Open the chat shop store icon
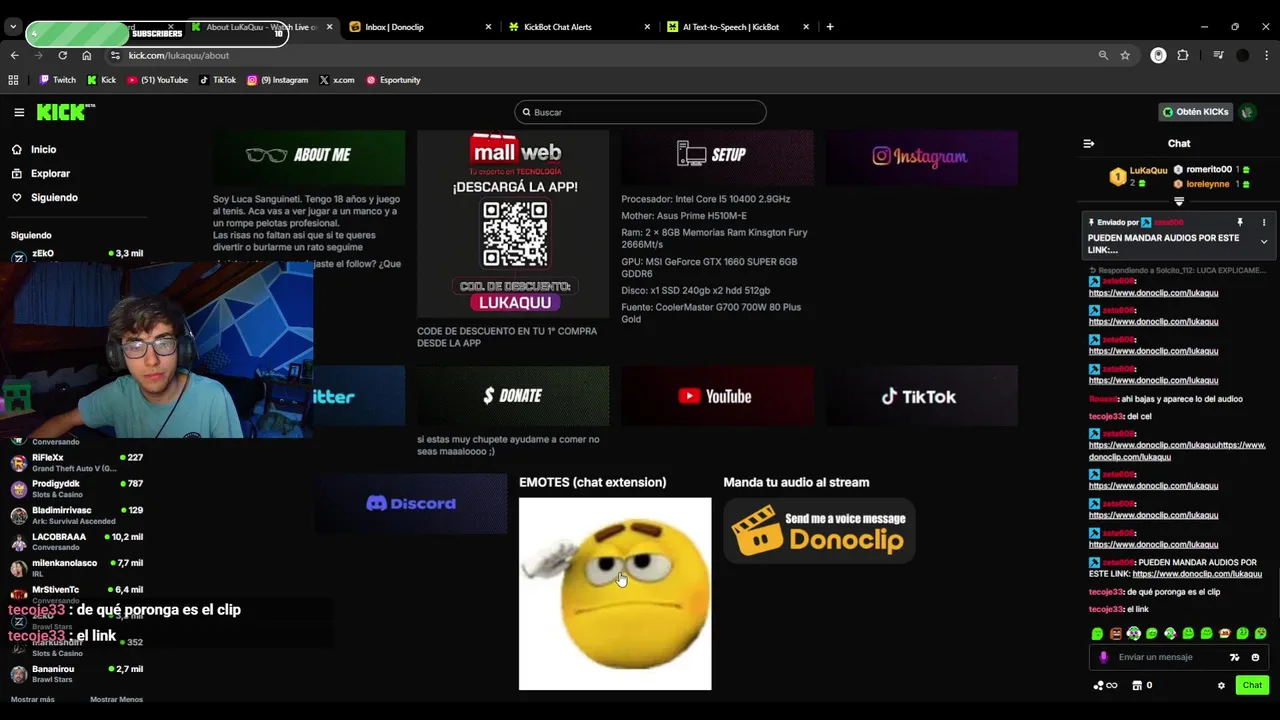 tap(1137, 685)
